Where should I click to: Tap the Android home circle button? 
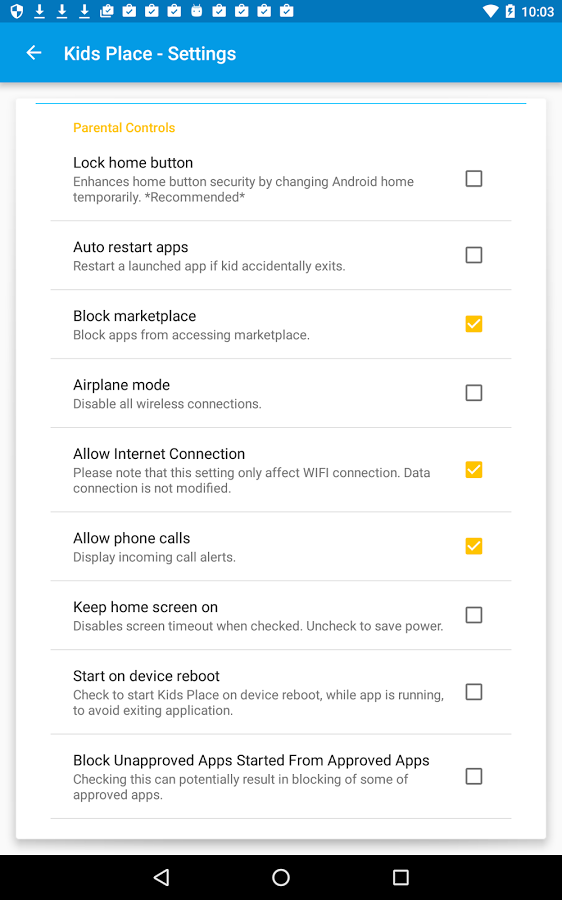click(x=281, y=876)
